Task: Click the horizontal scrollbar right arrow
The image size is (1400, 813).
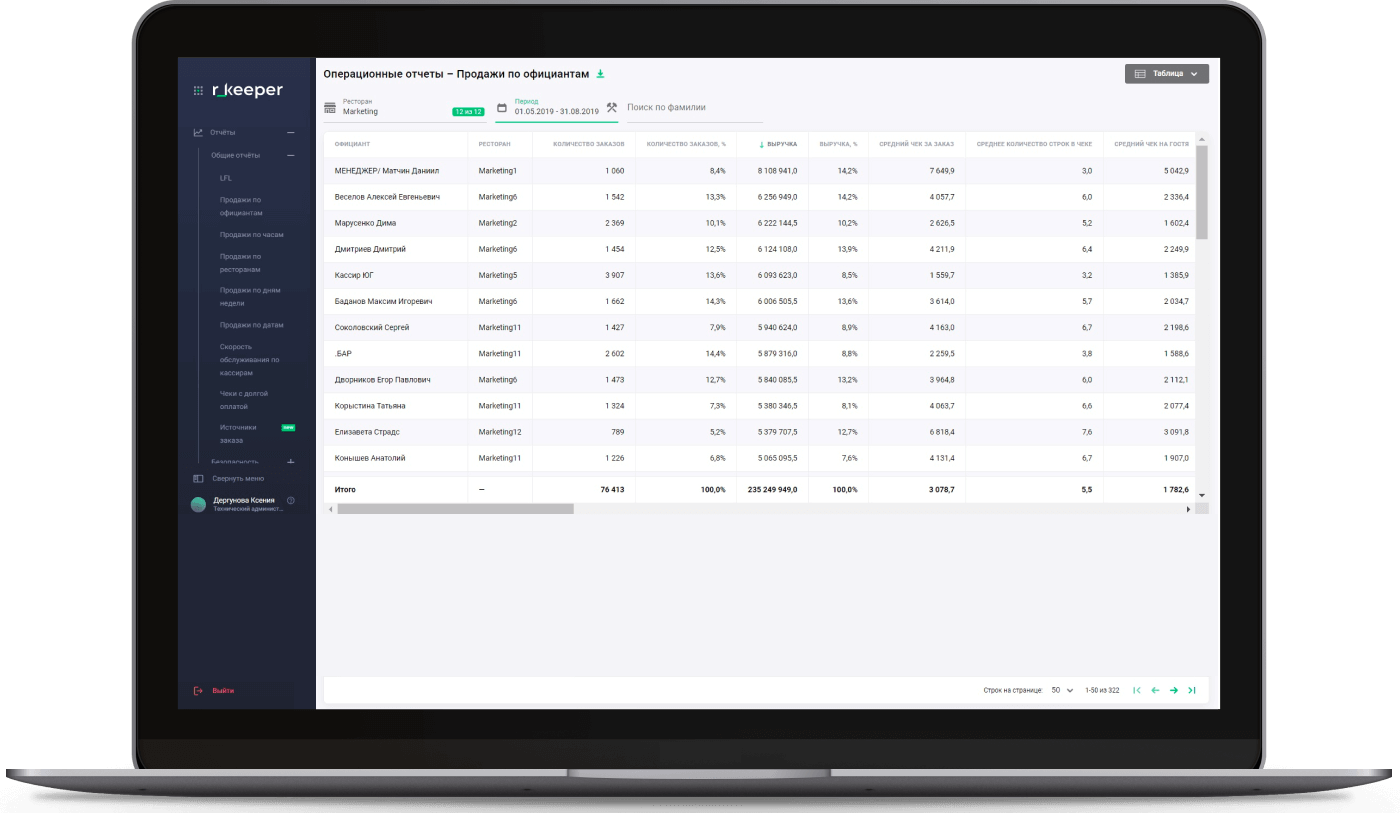Action: [x=1189, y=509]
